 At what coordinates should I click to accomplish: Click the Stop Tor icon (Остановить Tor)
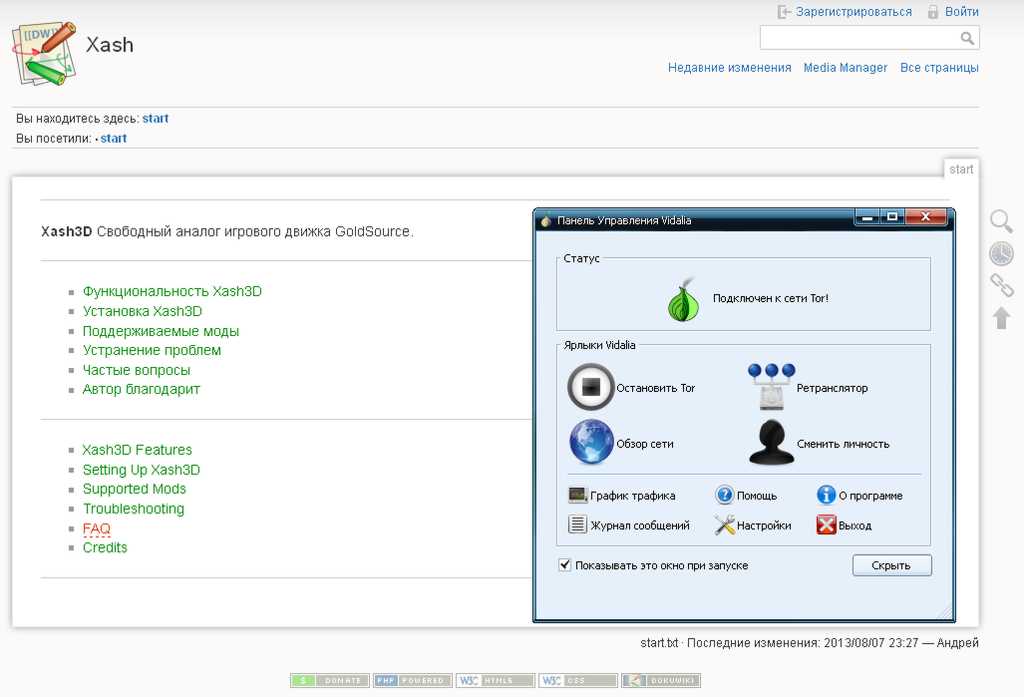point(591,387)
